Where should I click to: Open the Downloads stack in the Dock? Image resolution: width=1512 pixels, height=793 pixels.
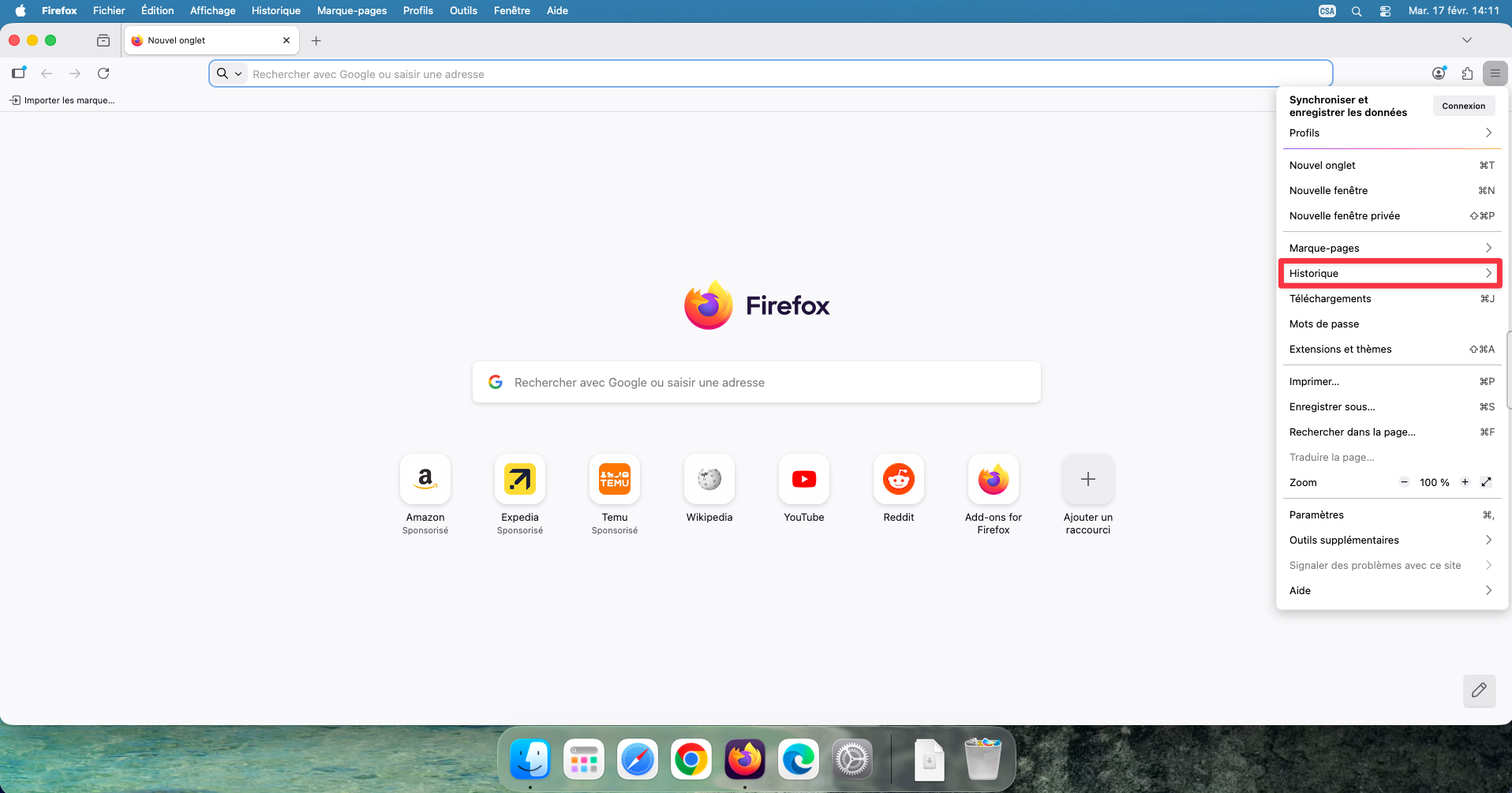point(930,760)
